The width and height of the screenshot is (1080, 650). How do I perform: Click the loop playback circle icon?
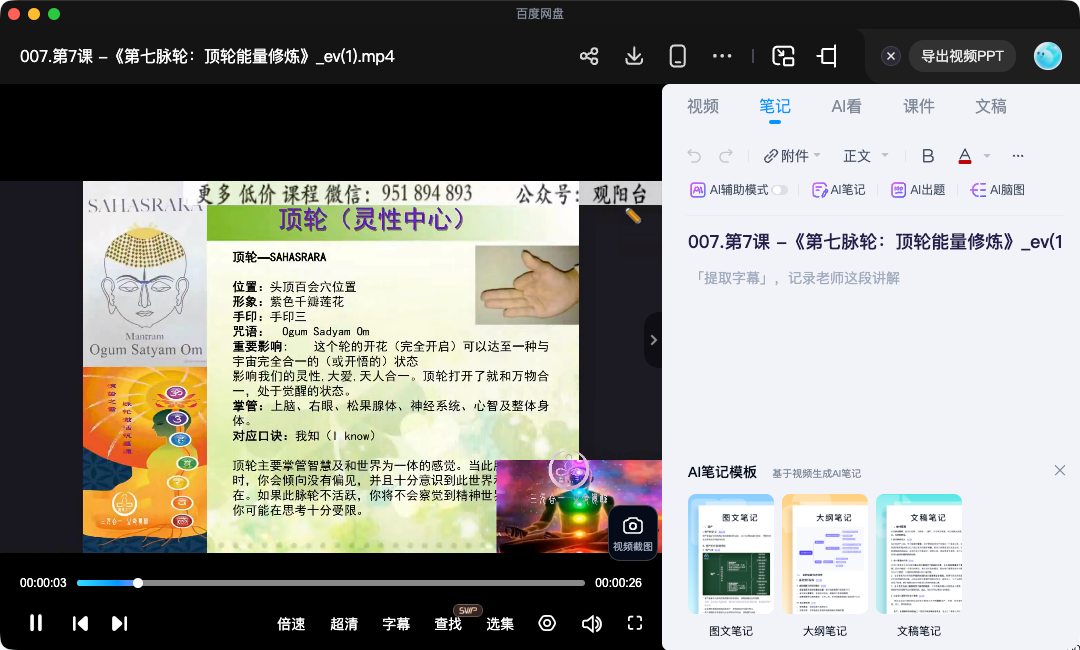tap(547, 623)
